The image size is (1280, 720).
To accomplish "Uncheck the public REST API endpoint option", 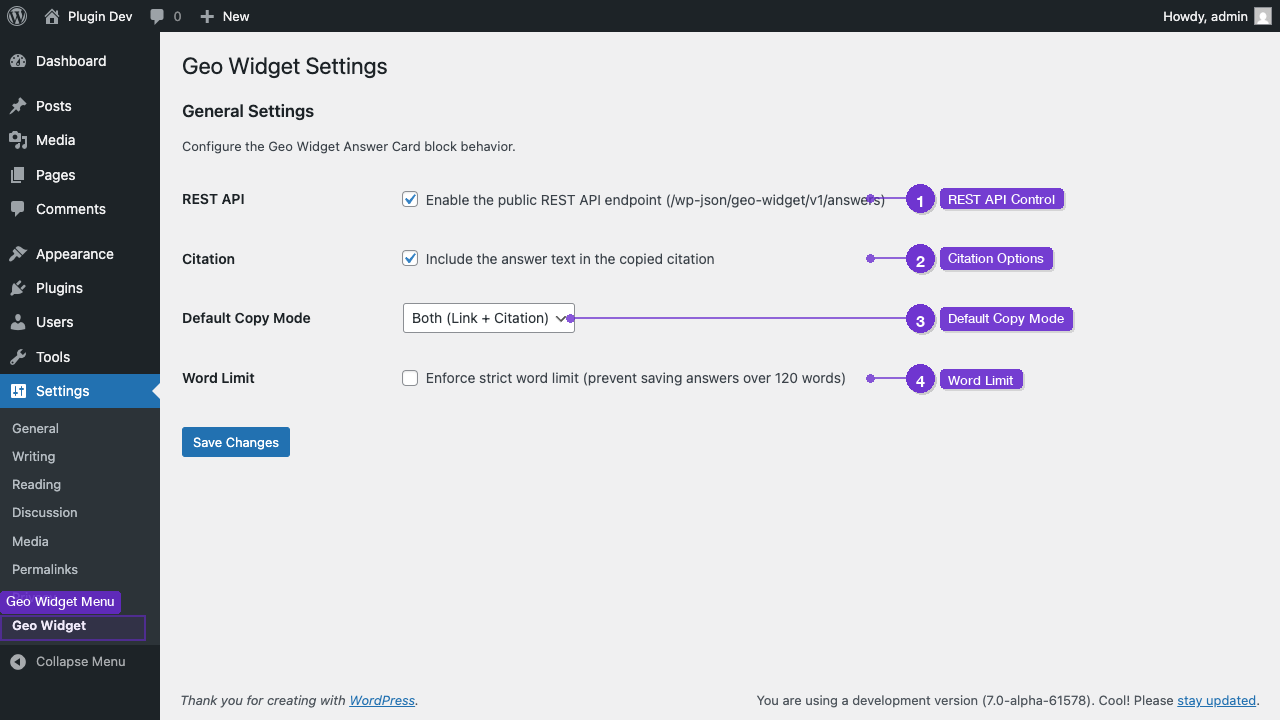I will point(410,198).
